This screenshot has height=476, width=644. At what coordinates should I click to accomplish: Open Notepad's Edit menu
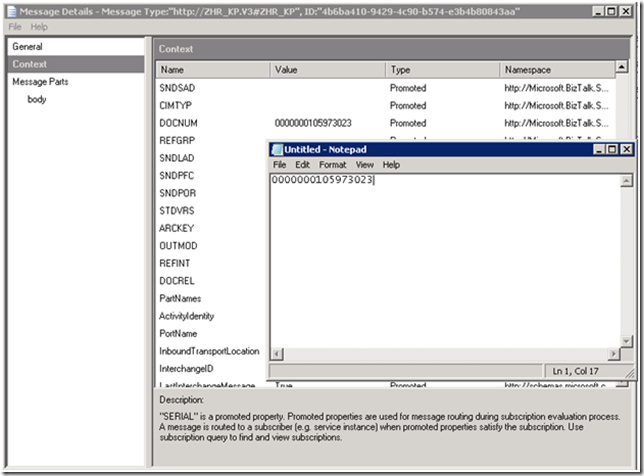[302, 164]
